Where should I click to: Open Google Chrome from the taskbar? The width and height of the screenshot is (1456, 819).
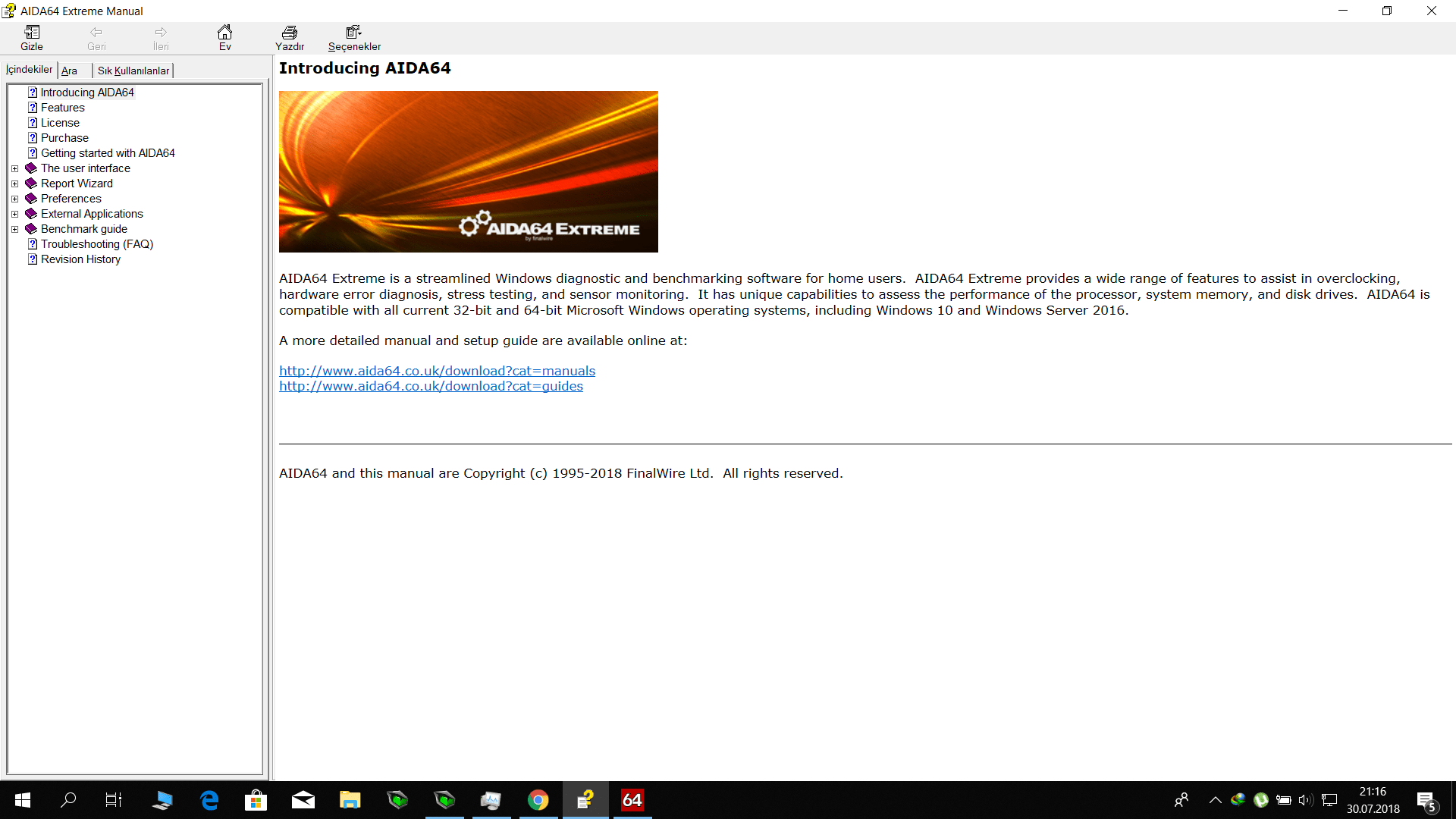point(538,800)
